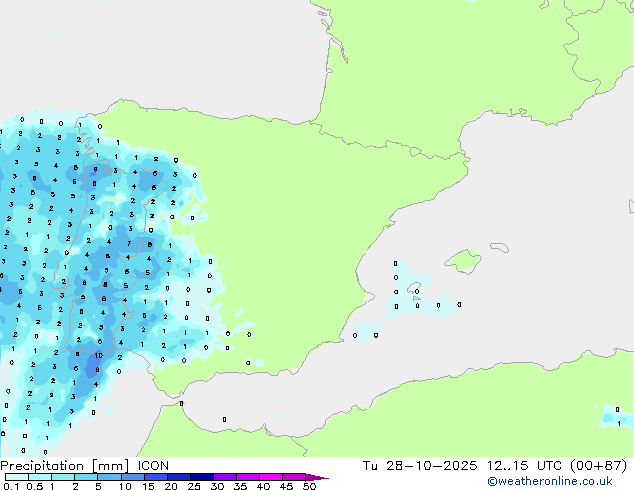Image resolution: width=634 pixels, height=490 pixels.
Task: Click the '7' precipitation value on the map
Action: [129, 243]
